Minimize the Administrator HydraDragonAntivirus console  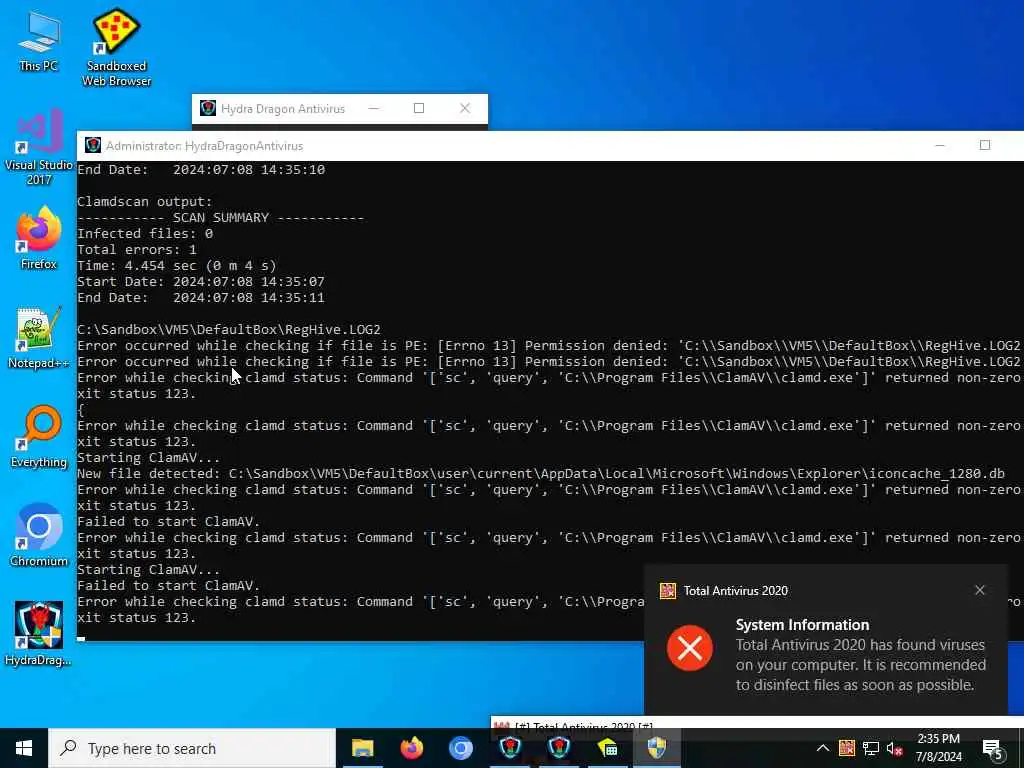(940, 145)
